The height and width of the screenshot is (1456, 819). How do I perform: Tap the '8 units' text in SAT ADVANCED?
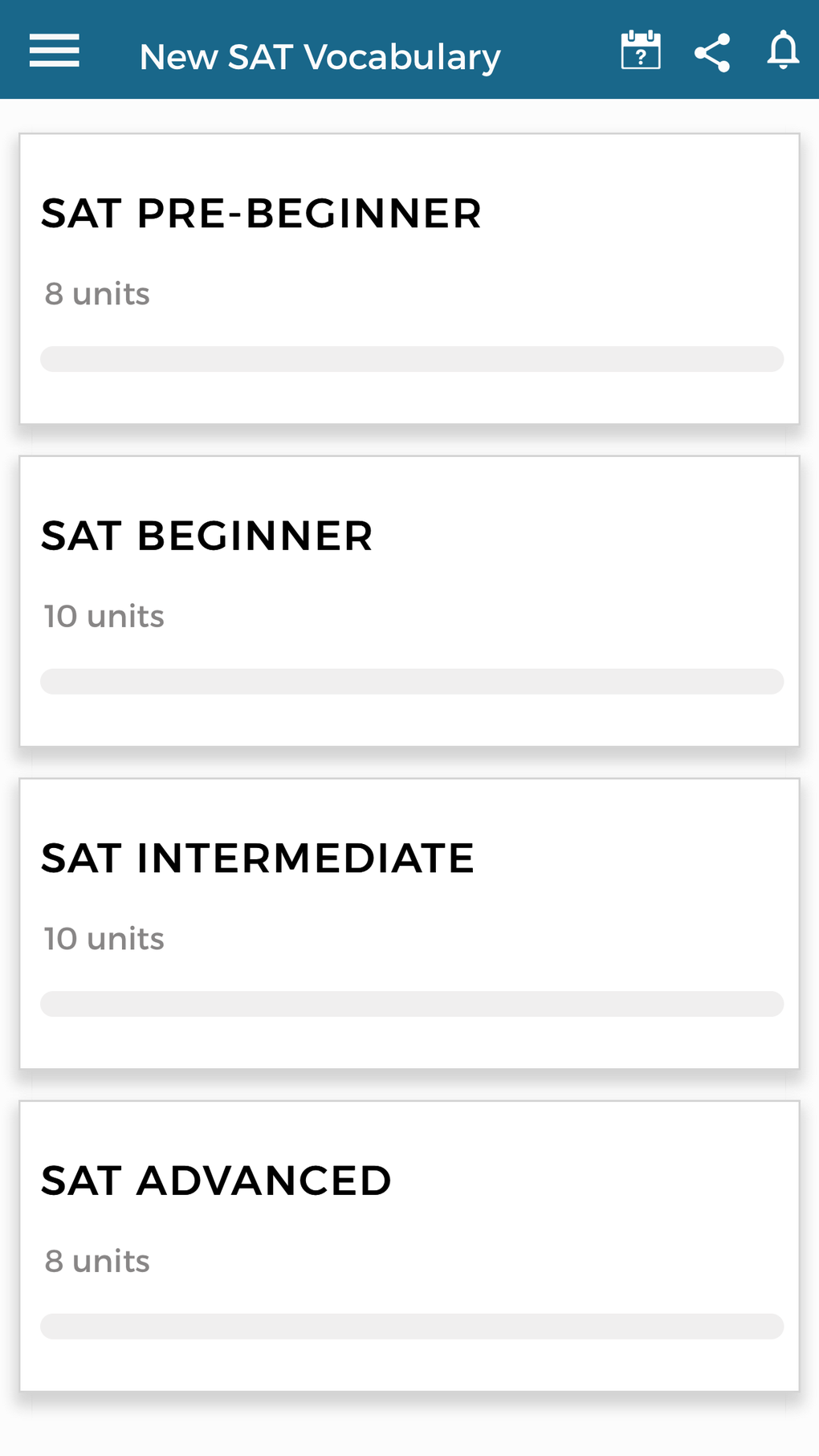point(96,1261)
